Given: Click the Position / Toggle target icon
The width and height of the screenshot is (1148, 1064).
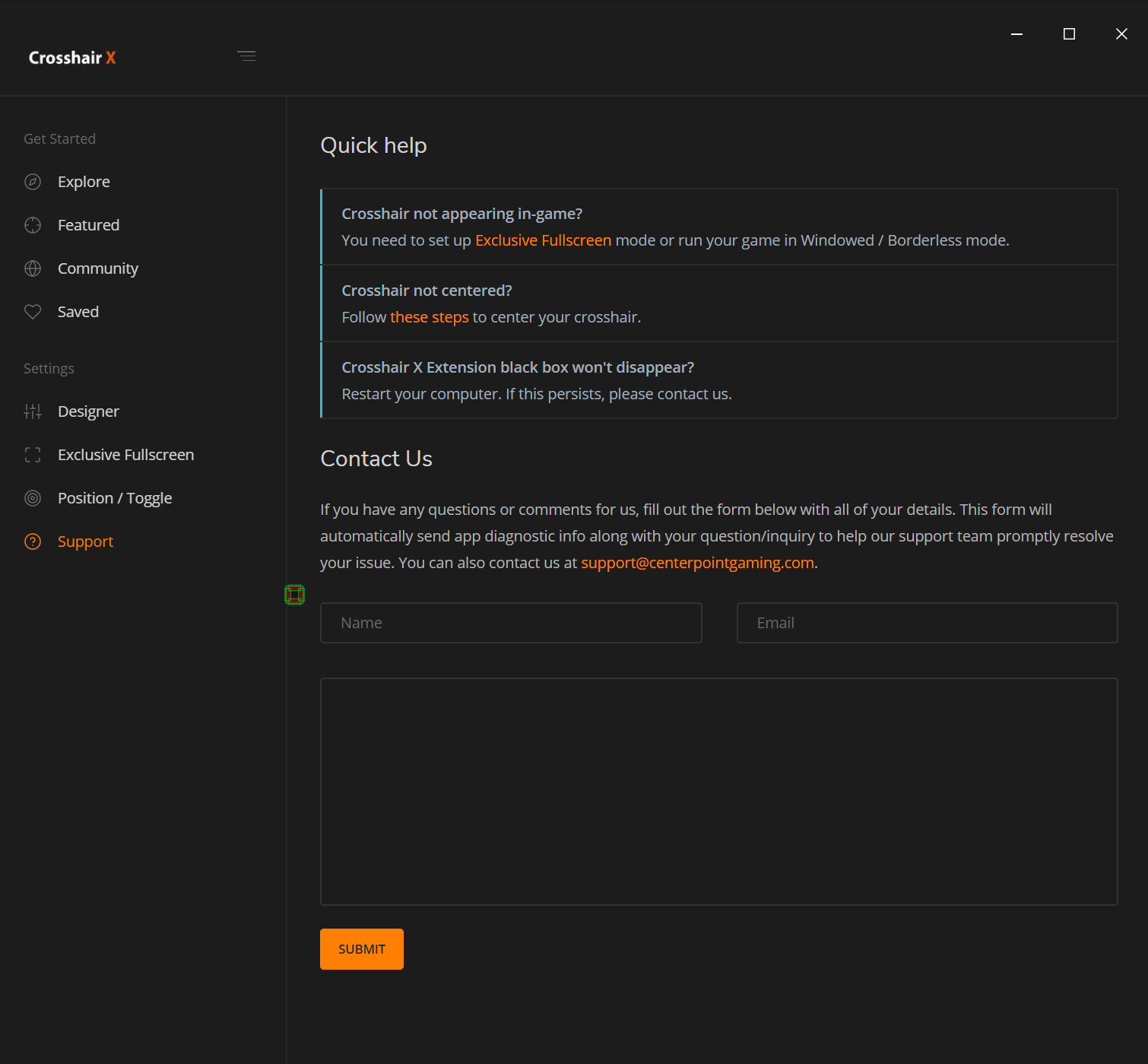Looking at the screenshot, I should click(33, 498).
